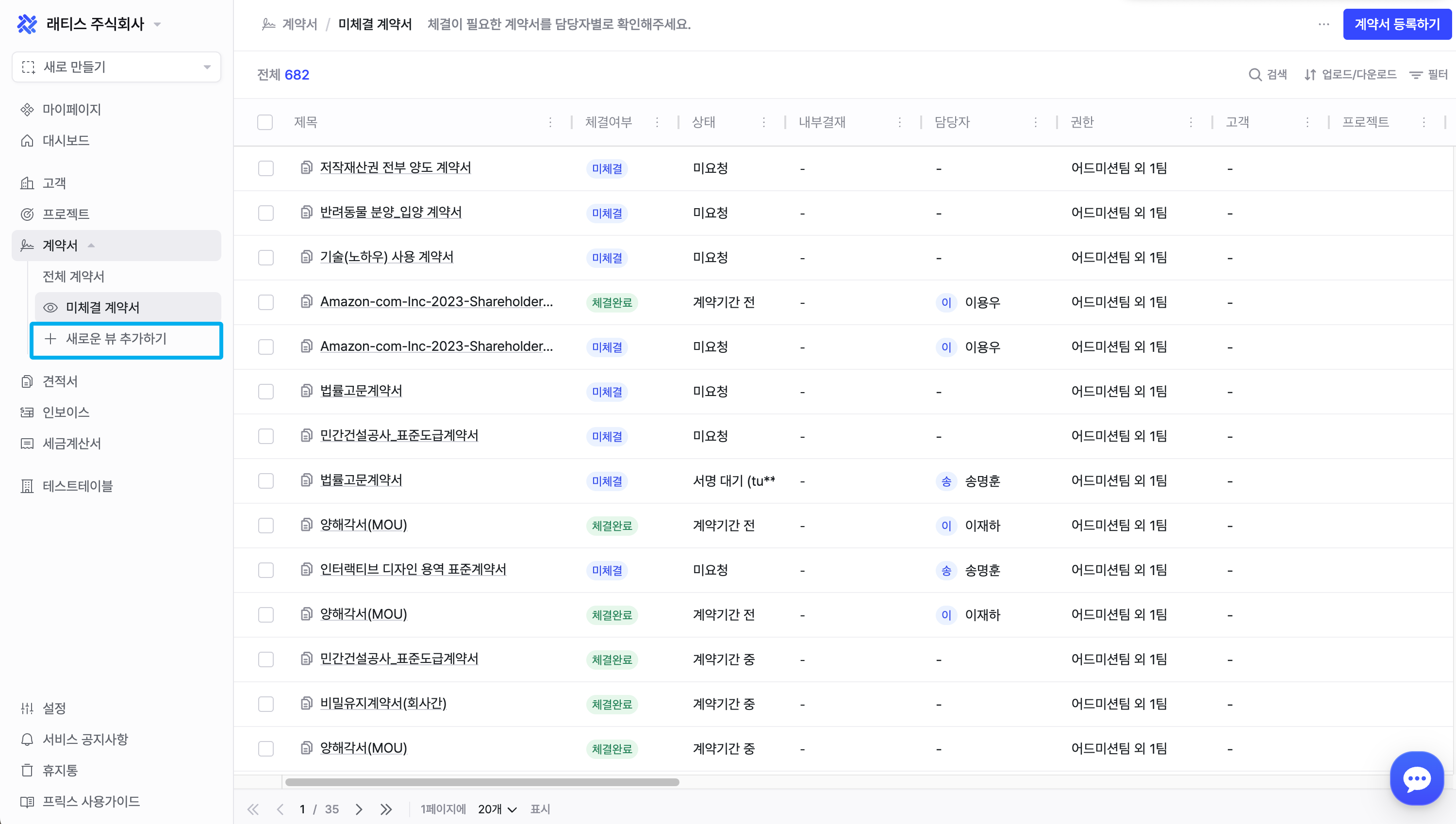1456x824 pixels.
Task: Select 전체 계약서 in sidebar
Action: (x=74, y=276)
